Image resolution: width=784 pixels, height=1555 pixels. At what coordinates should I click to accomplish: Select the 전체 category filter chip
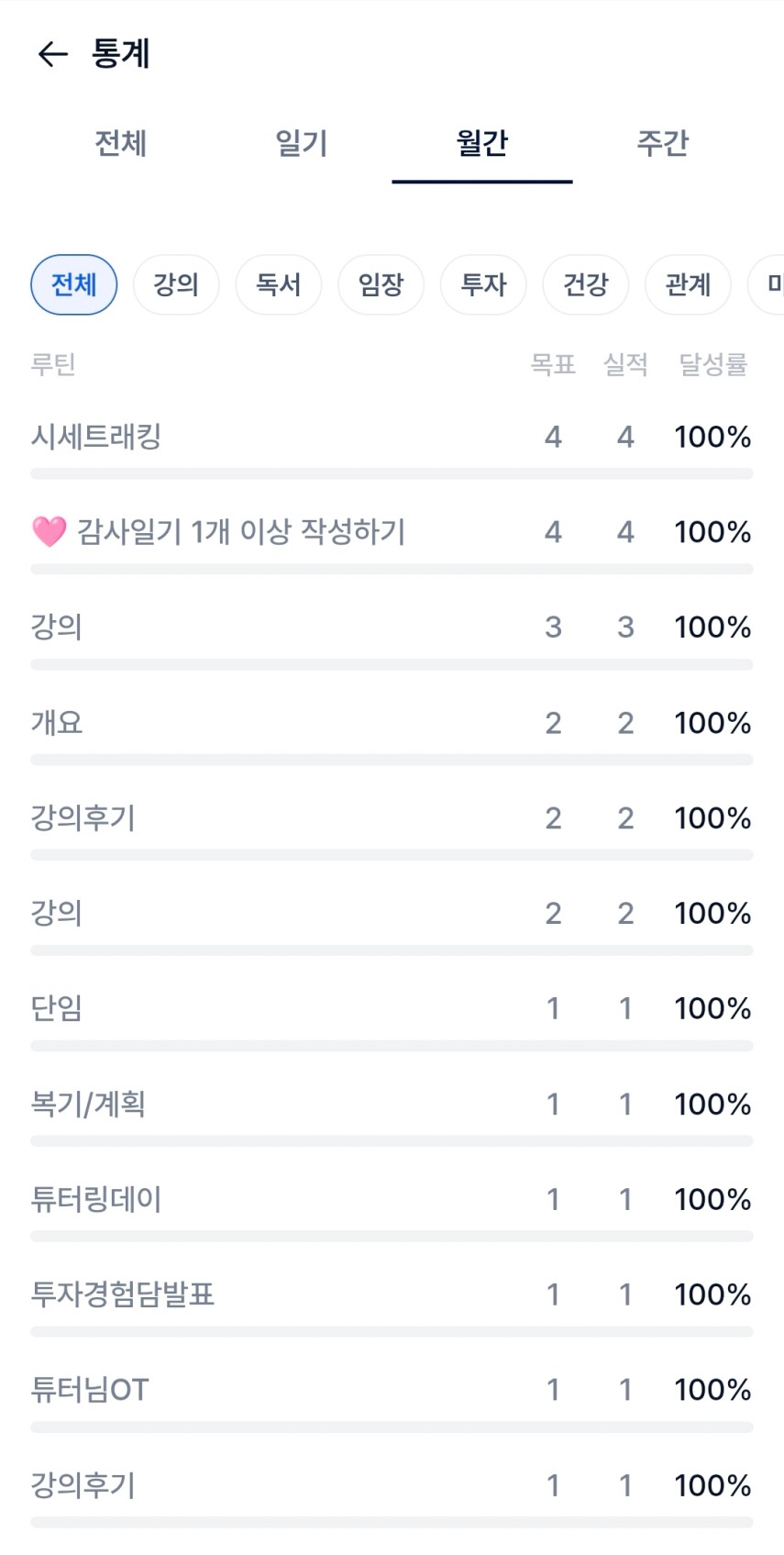coord(74,284)
